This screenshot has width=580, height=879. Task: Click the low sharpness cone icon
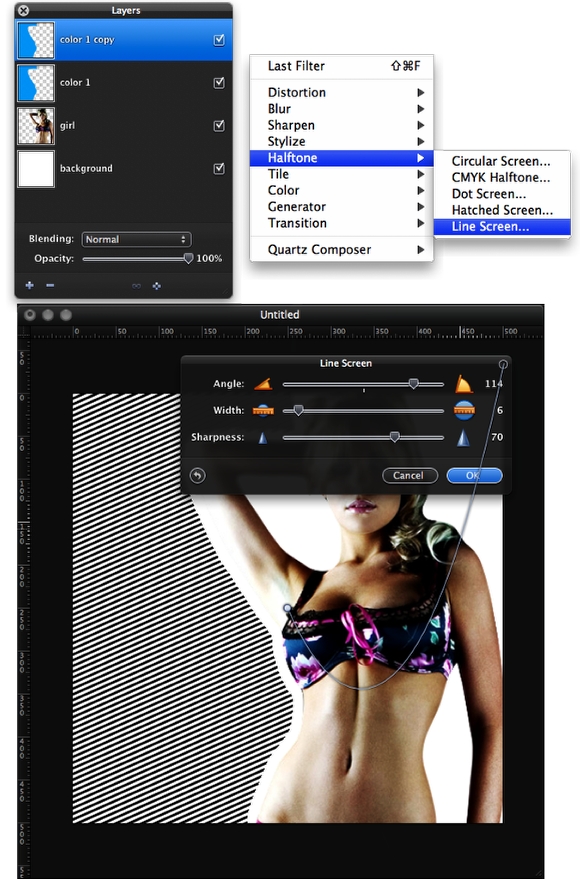click(263, 437)
